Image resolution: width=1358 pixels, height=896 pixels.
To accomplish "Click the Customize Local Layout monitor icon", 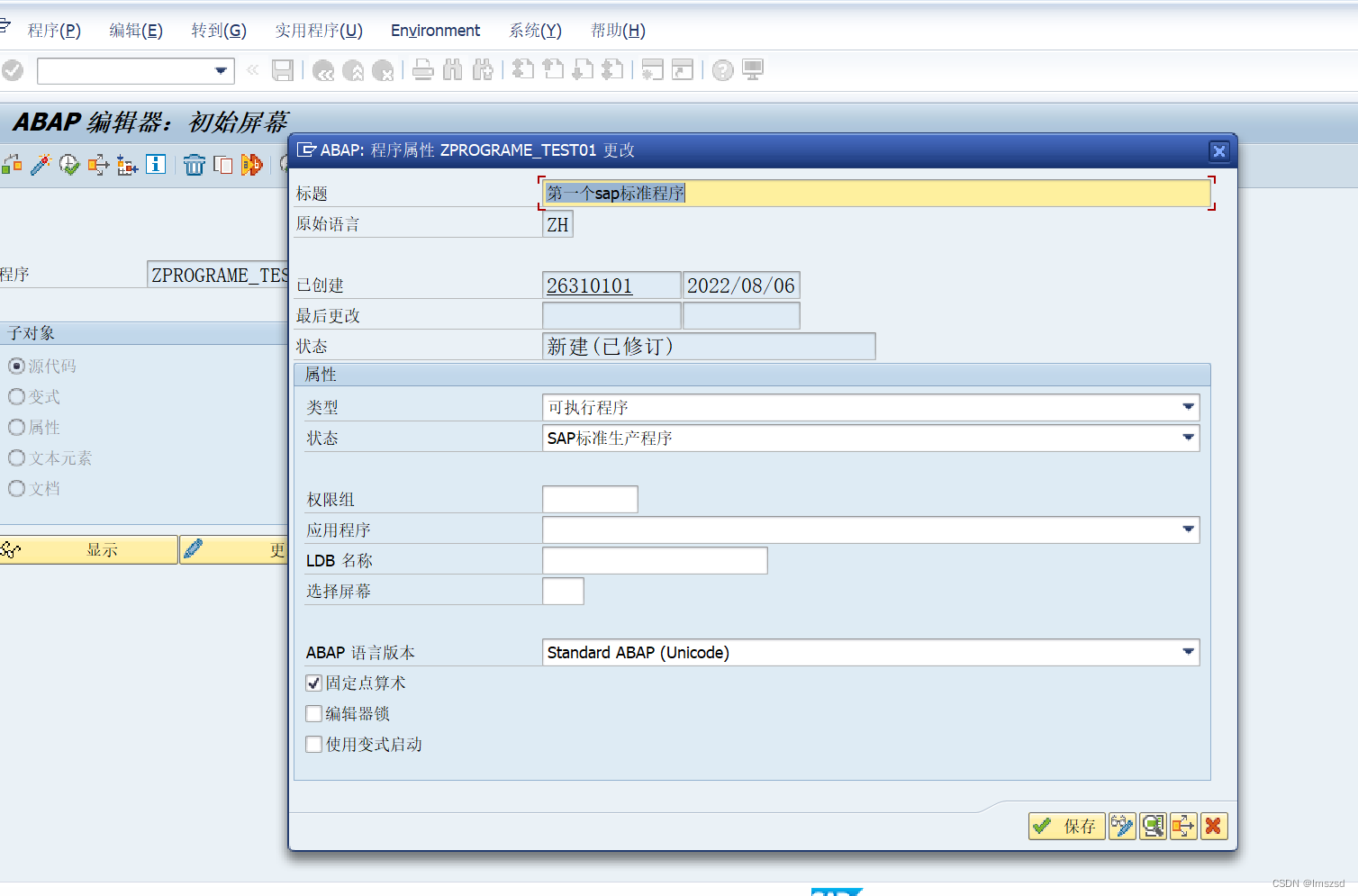I will click(x=753, y=70).
